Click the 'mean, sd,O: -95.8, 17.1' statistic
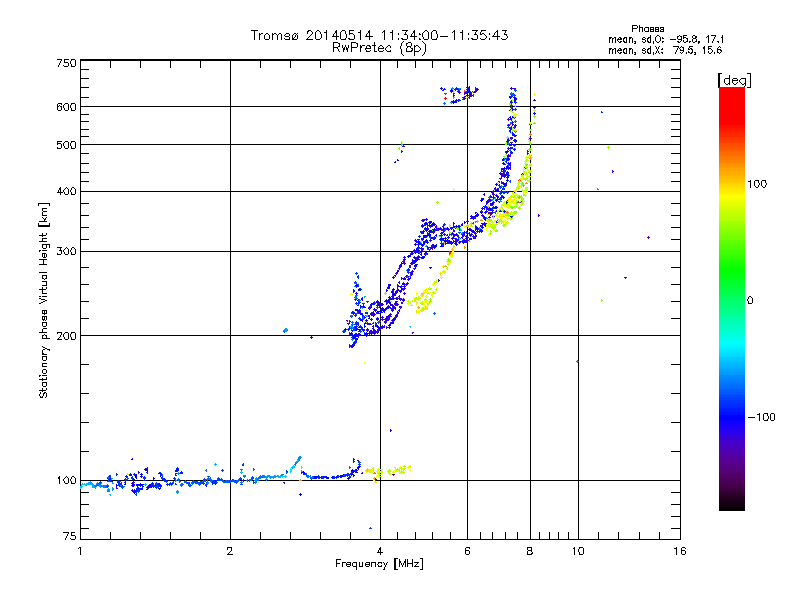 [x=666, y=39]
